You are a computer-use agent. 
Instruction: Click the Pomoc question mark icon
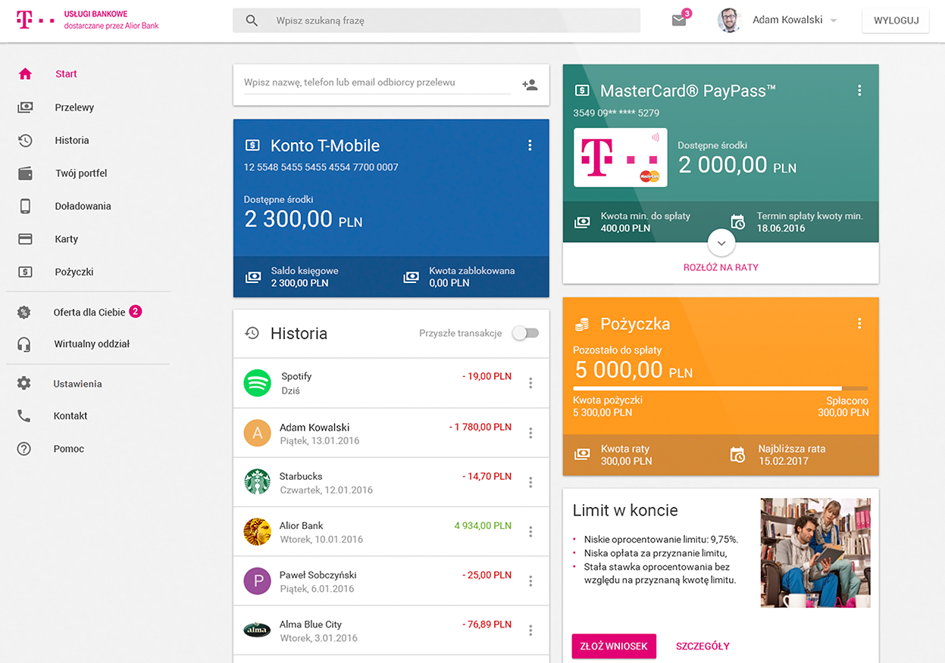[24, 449]
